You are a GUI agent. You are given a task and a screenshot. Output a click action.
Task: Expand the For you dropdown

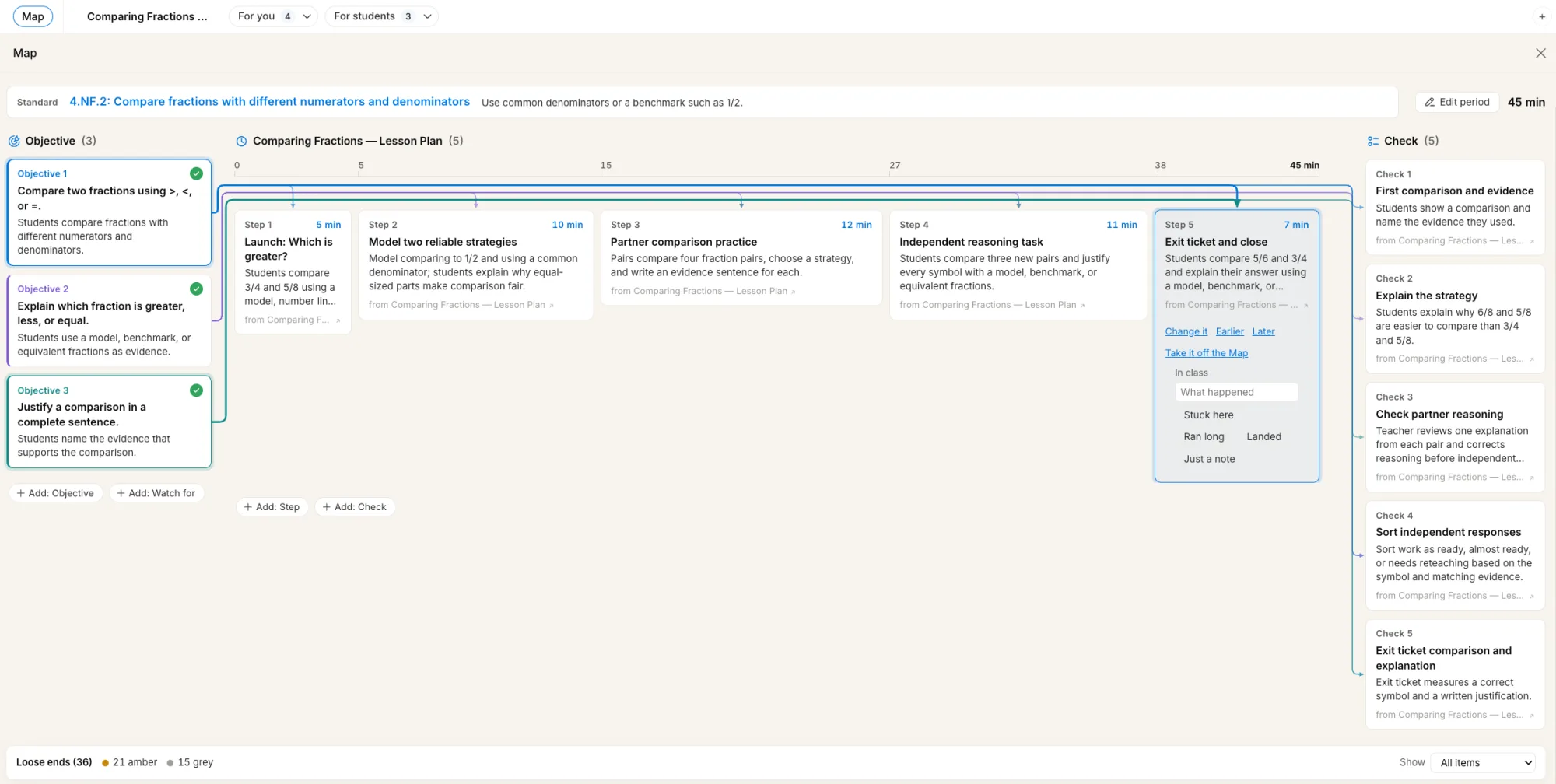[x=273, y=16]
